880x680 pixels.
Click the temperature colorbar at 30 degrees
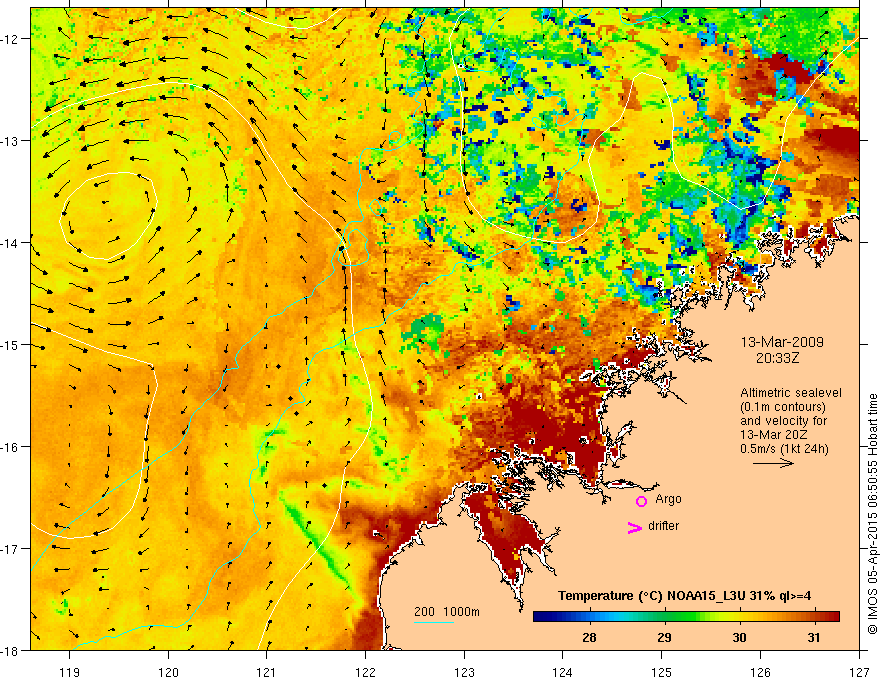point(739,617)
